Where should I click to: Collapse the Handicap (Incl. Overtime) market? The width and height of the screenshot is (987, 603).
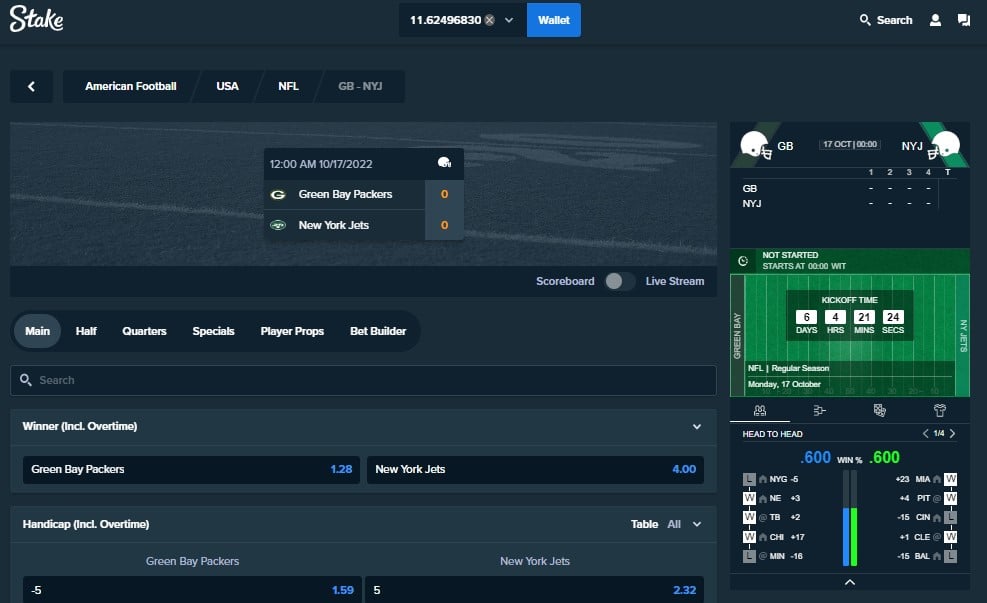click(x=697, y=524)
